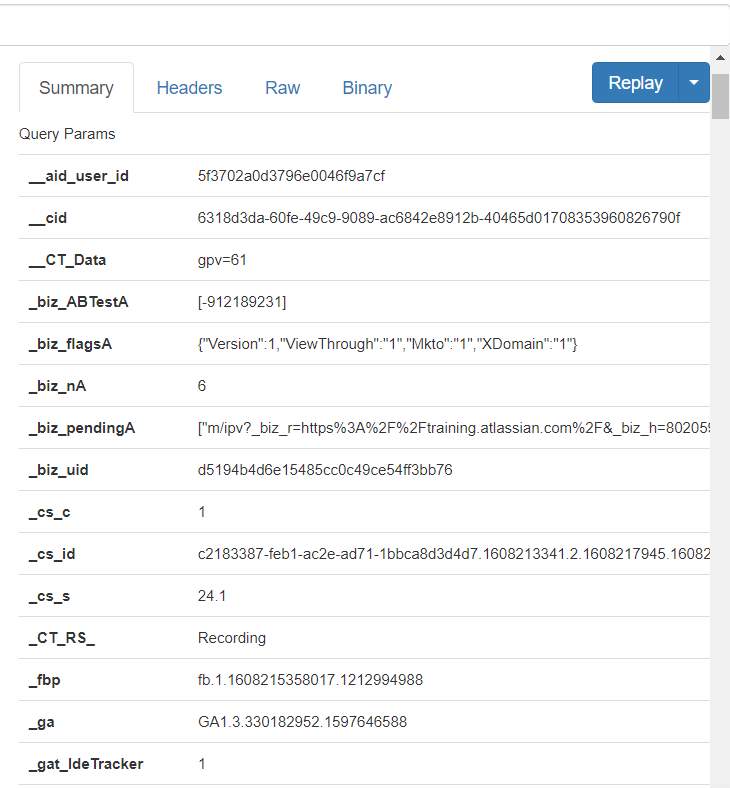
Task: Click the empty text field at top
Action: tap(360, 24)
